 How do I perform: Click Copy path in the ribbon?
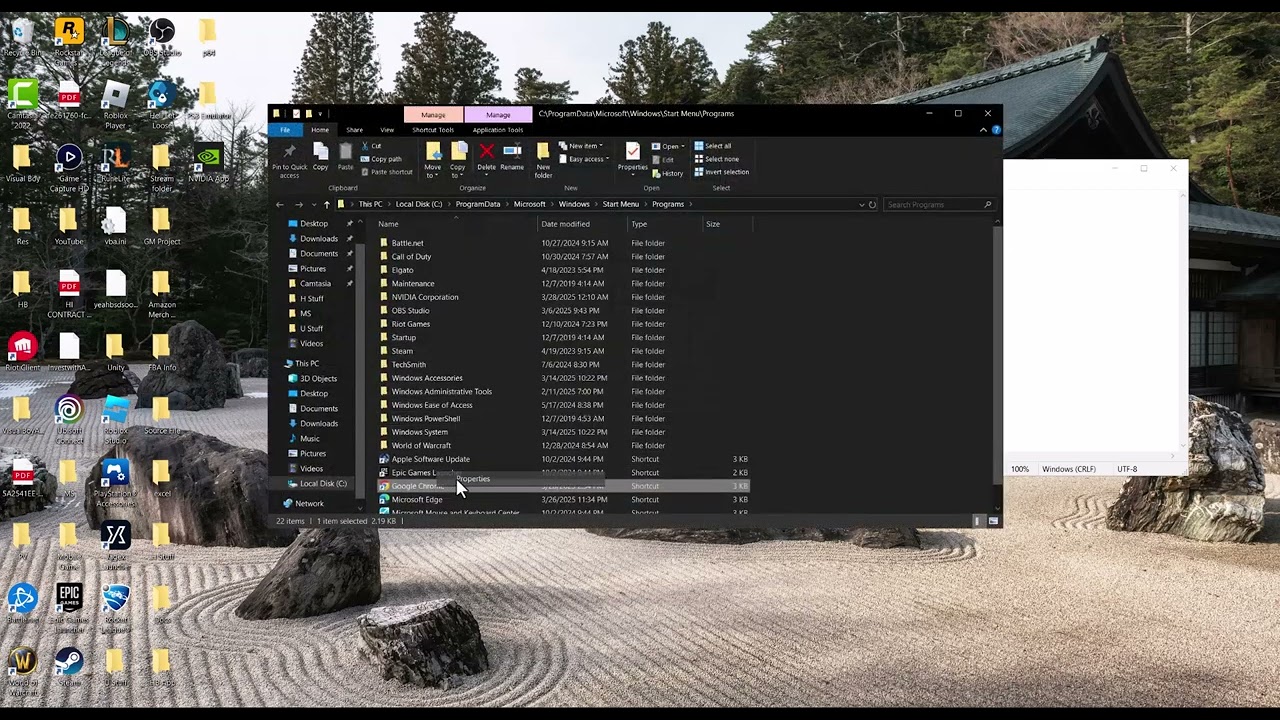coord(381,159)
